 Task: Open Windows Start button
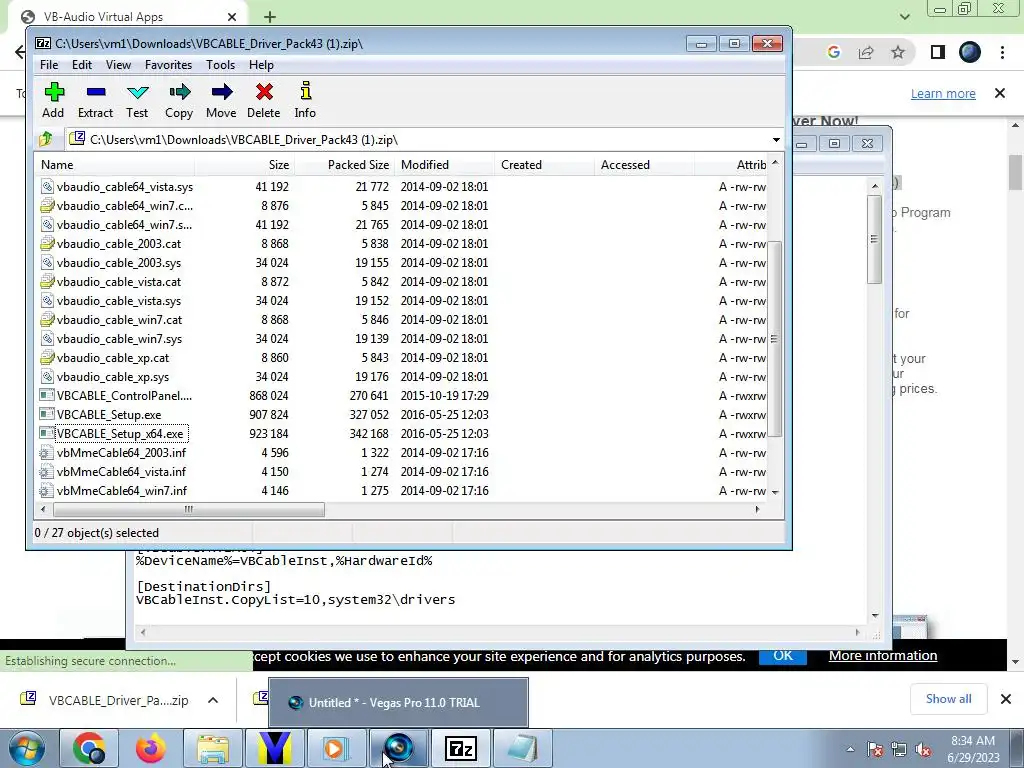tap(27, 748)
